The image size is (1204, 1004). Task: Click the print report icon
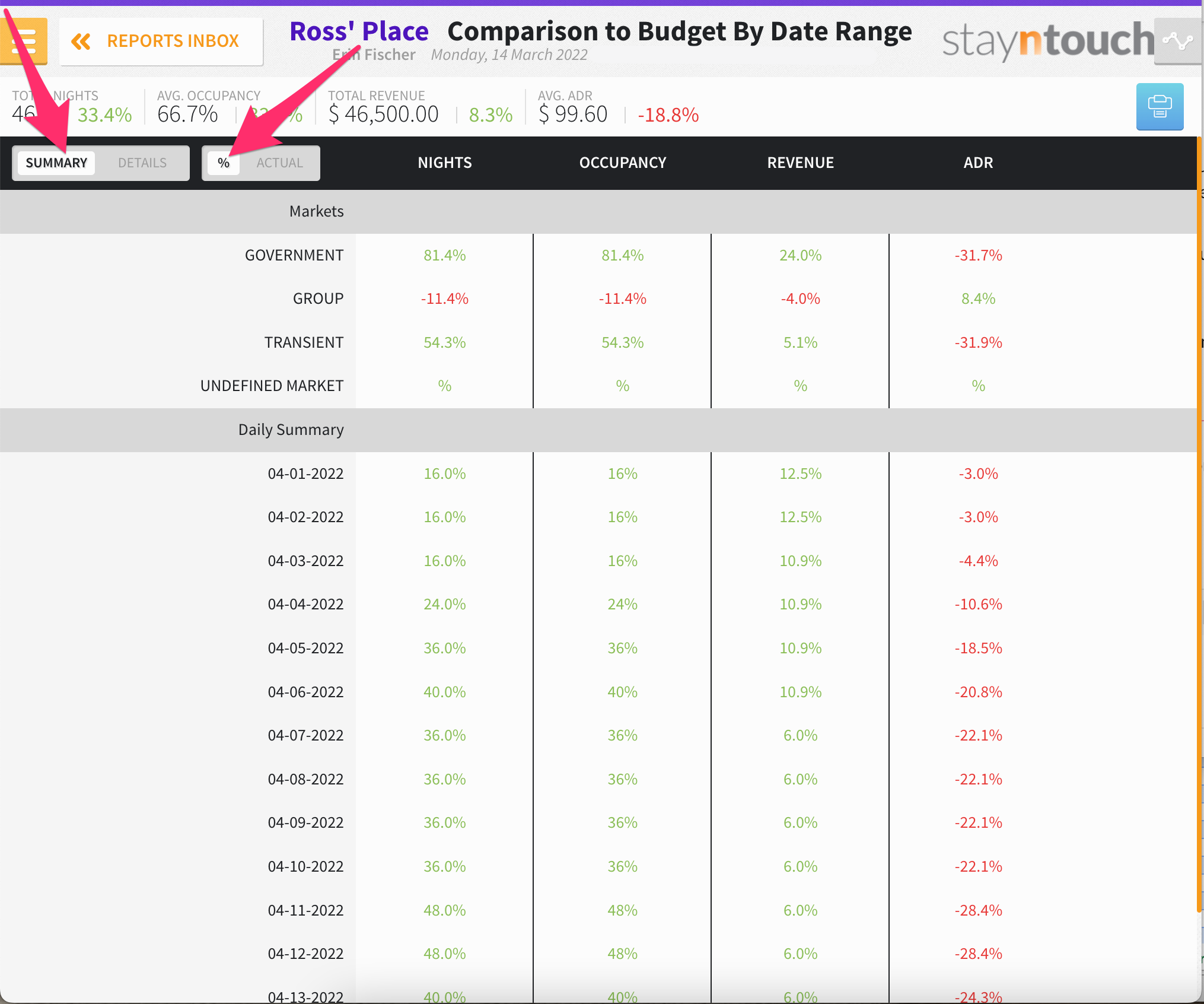(1160, 107)
